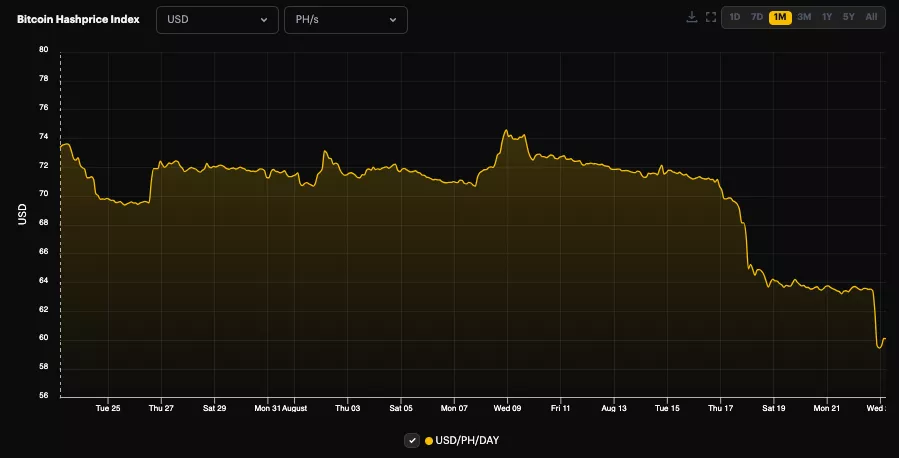Select the active 1M time range
This screenshot has width=899, height=458.
click(x=780, y=17)
